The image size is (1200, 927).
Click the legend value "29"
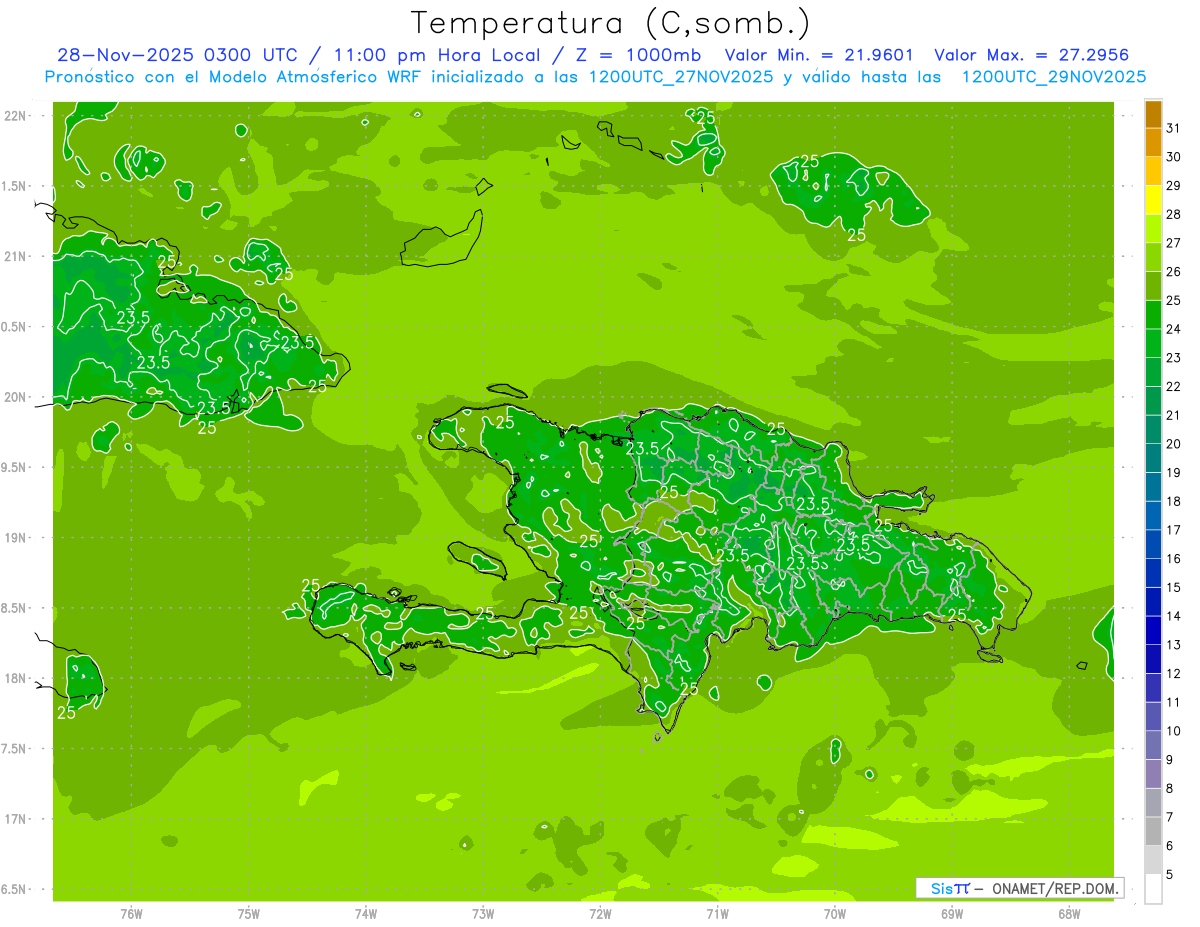pos(1173,185)
